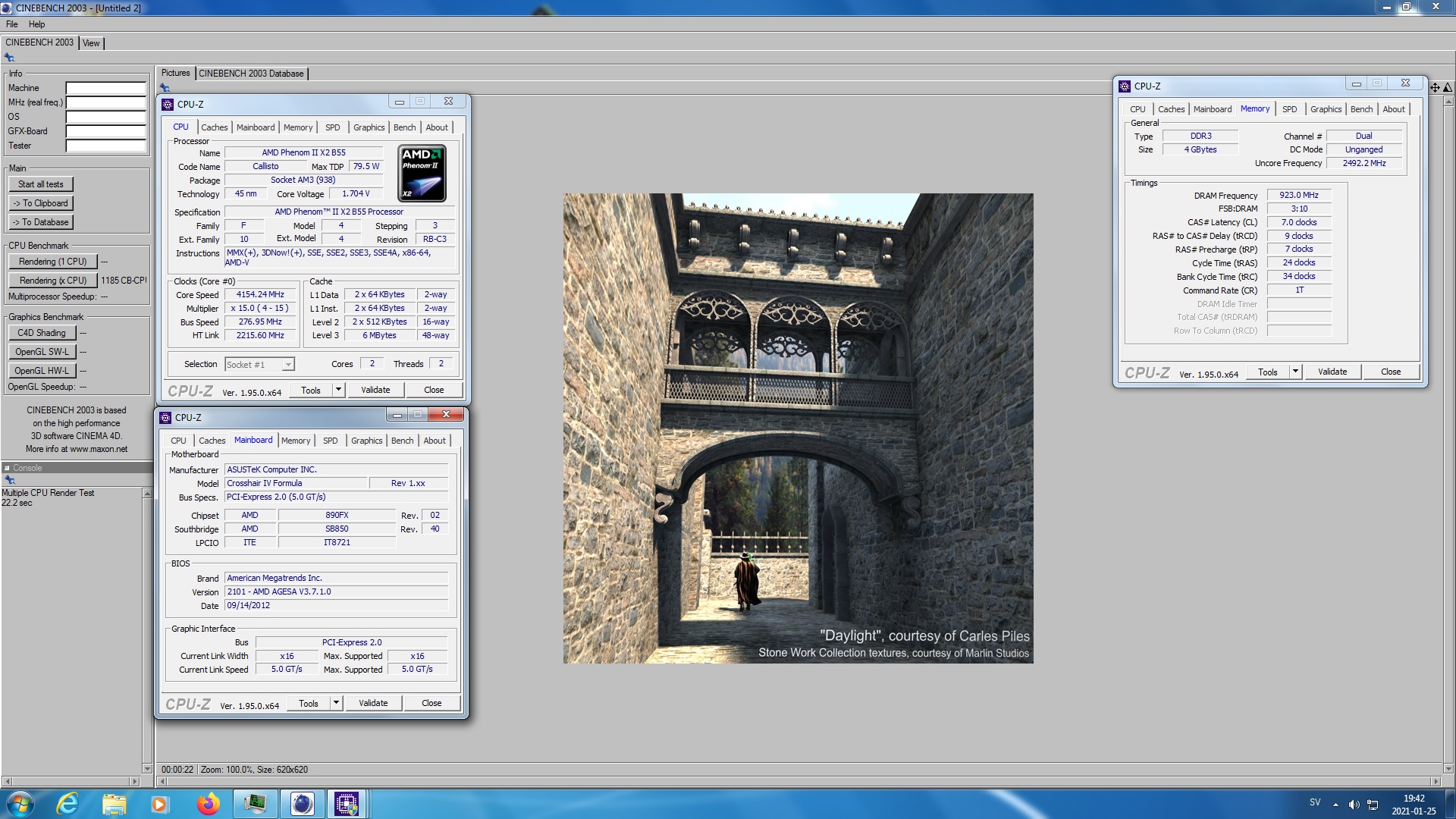
Task: Click into the MHz (real freq.) field
Action: click(x=106, y=102)
